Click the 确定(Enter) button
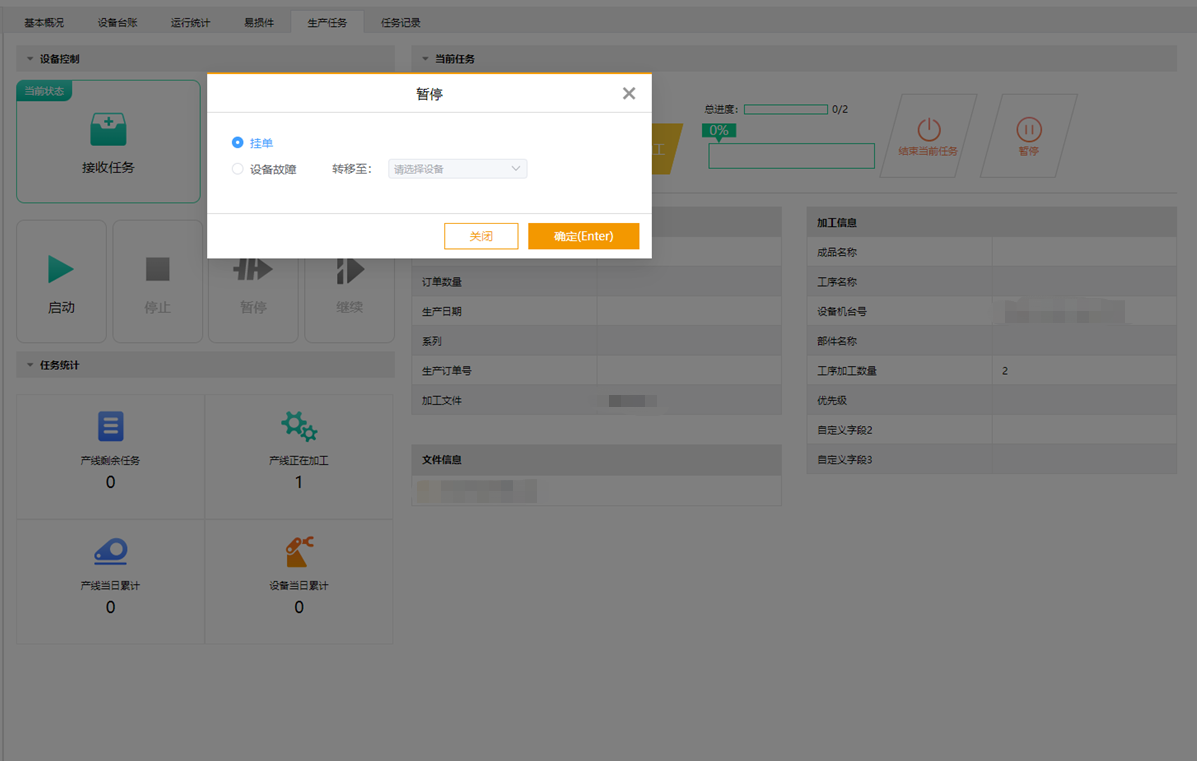This screenshot has height=761, width=1197. click(x=583, y=236)
